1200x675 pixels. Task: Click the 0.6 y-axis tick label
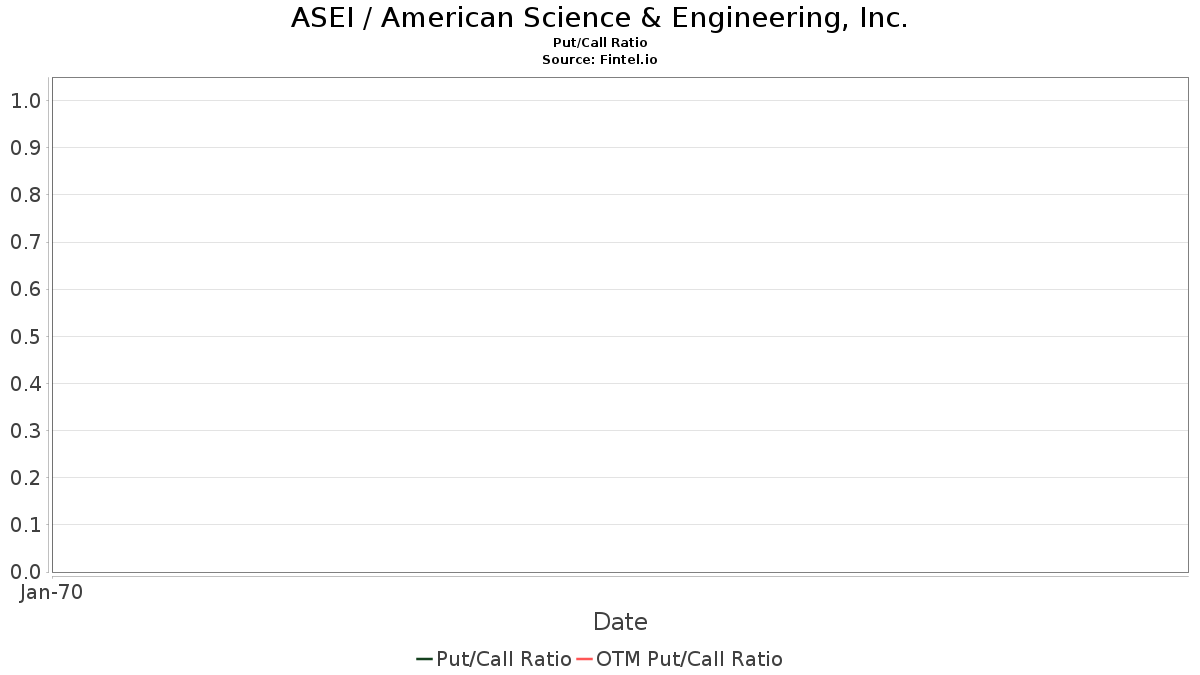(25, 289)
